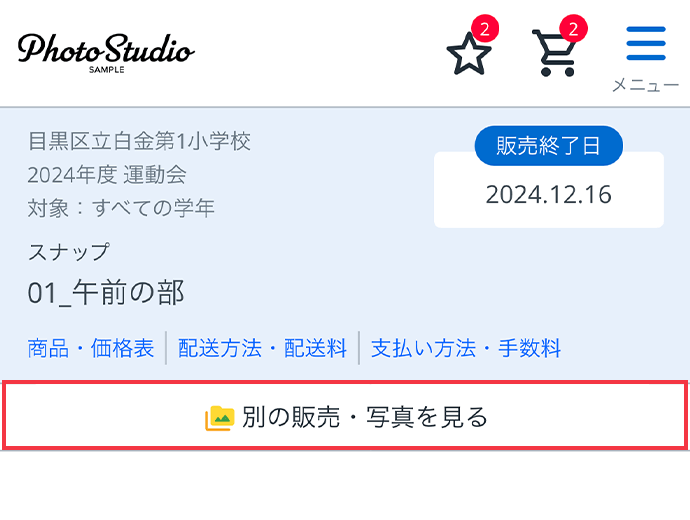Select the 01_午前の部 heading

106,293
